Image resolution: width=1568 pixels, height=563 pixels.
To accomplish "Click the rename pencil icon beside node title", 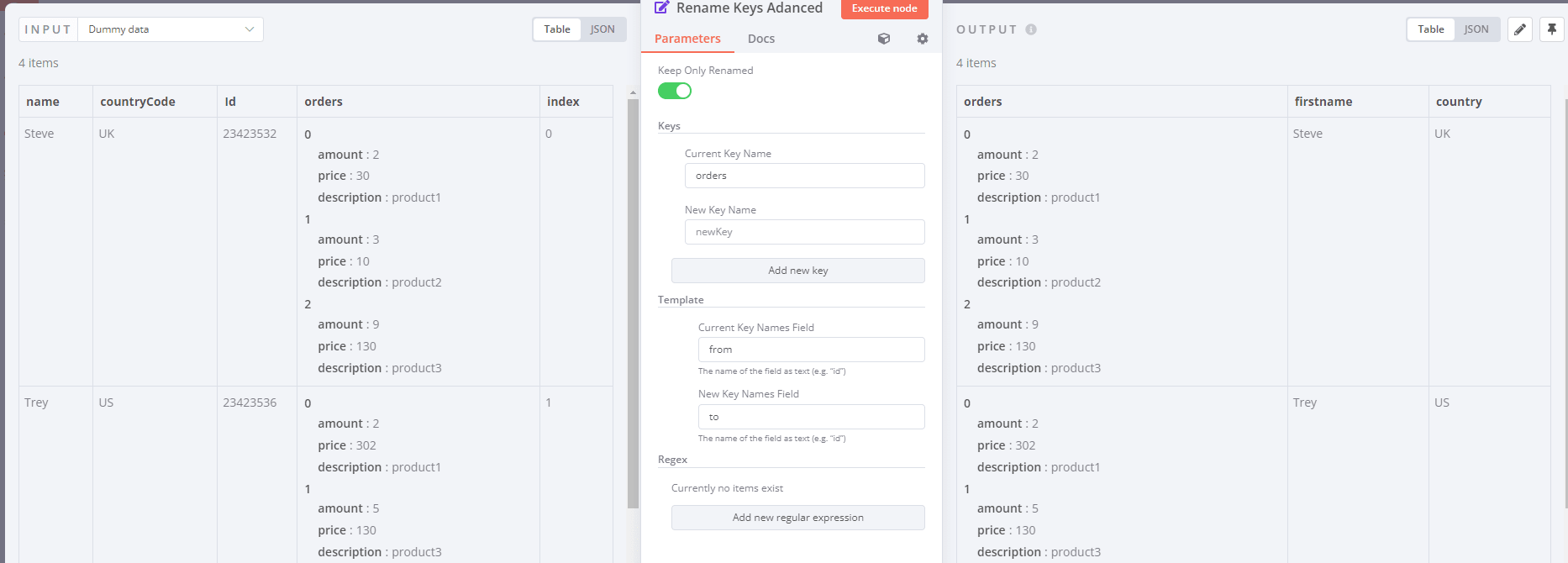I will tap(662, 8).
